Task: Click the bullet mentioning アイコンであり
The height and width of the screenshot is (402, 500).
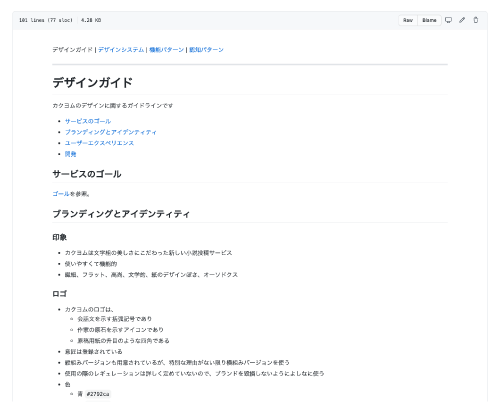Action: pos(120,330)
